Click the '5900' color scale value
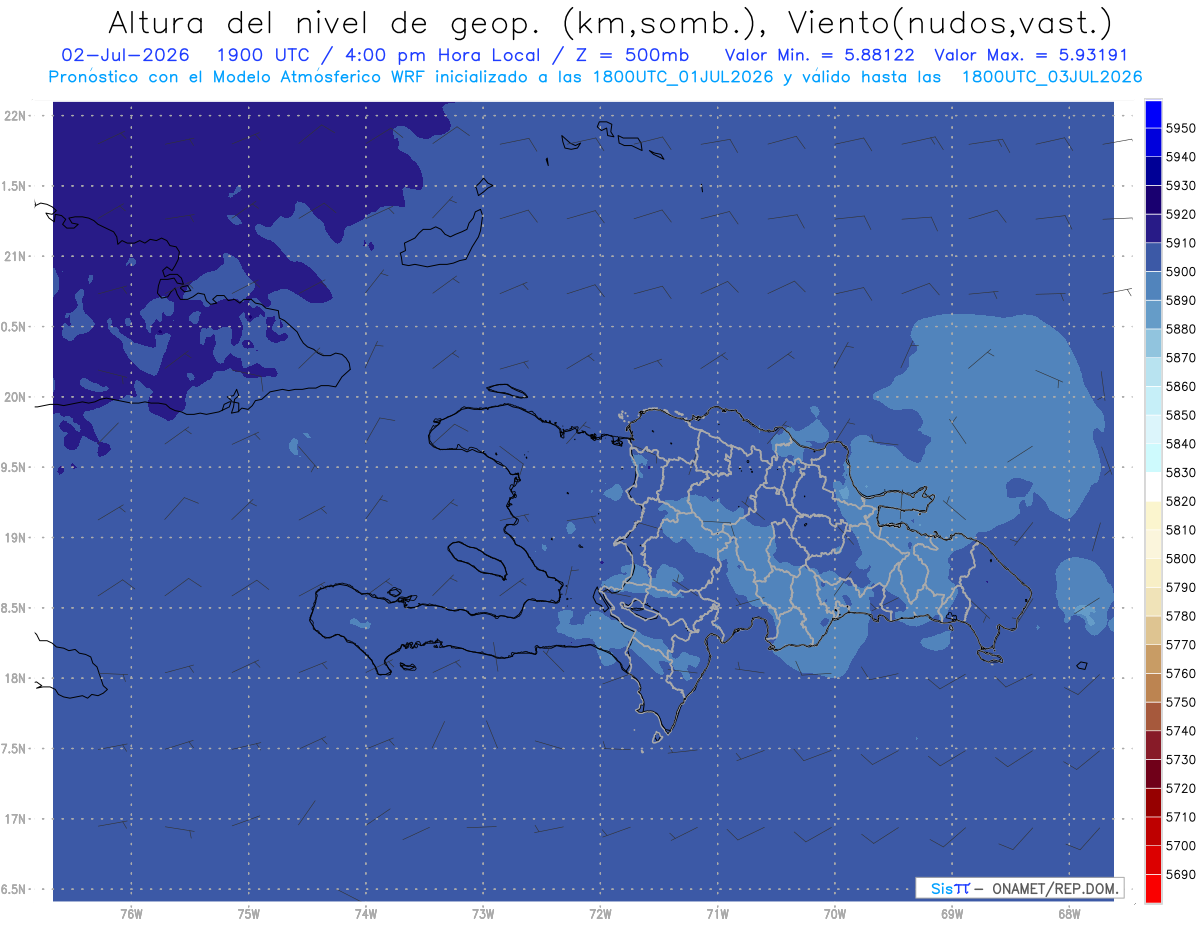1200x927 pixels. [x=1181, y=271]
